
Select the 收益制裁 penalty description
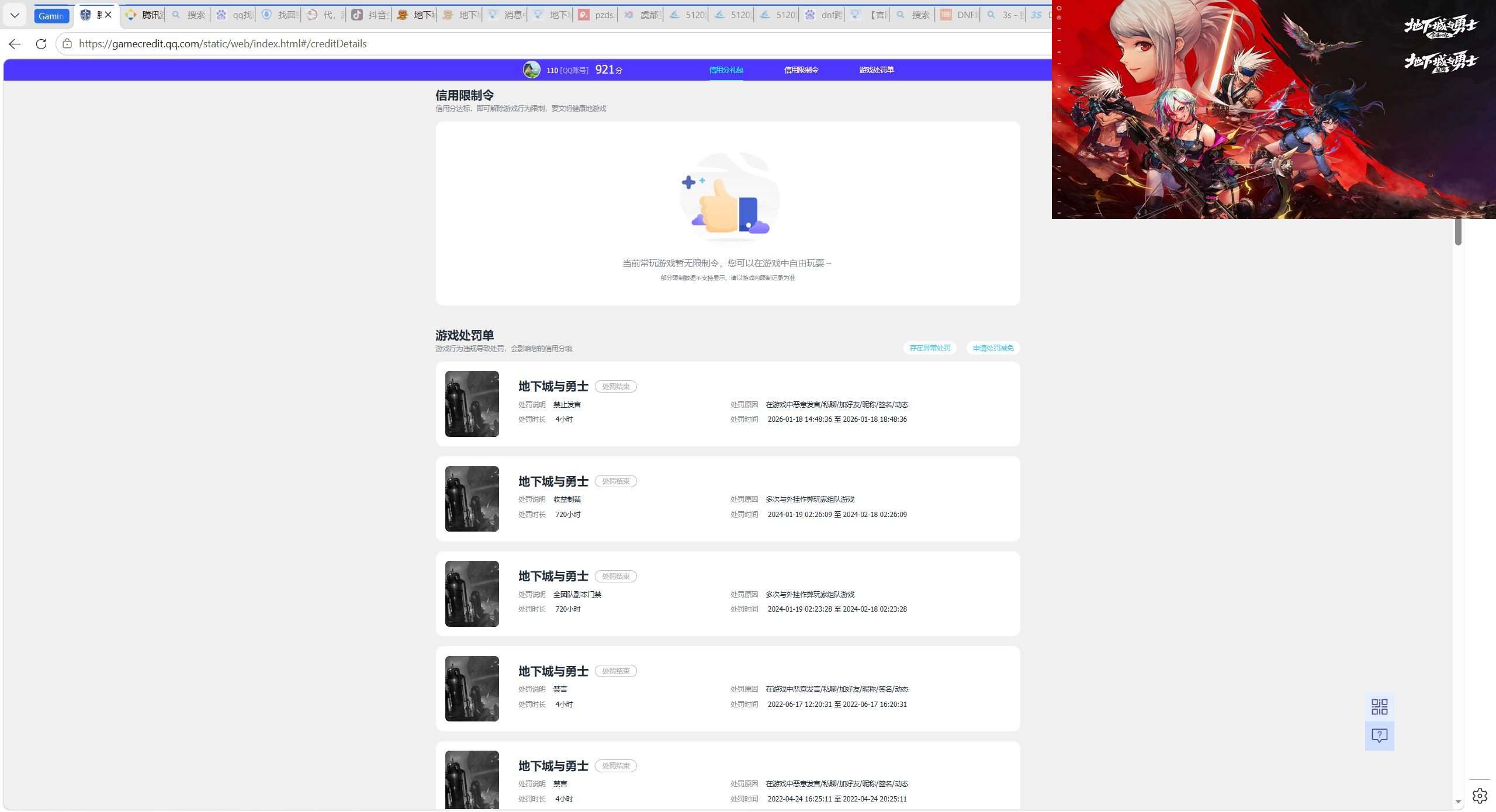[x=567, y=499]
